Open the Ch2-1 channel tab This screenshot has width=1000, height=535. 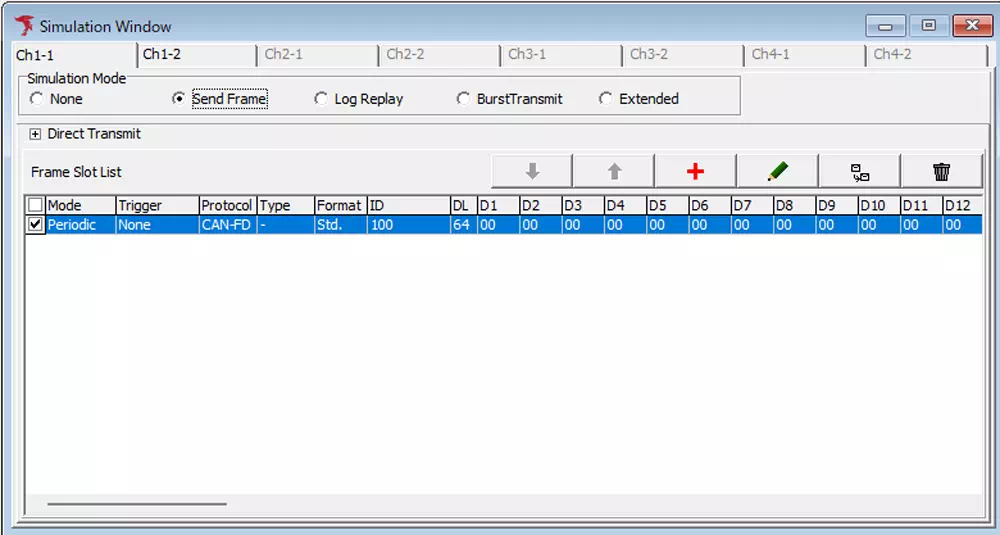point(283,54)
